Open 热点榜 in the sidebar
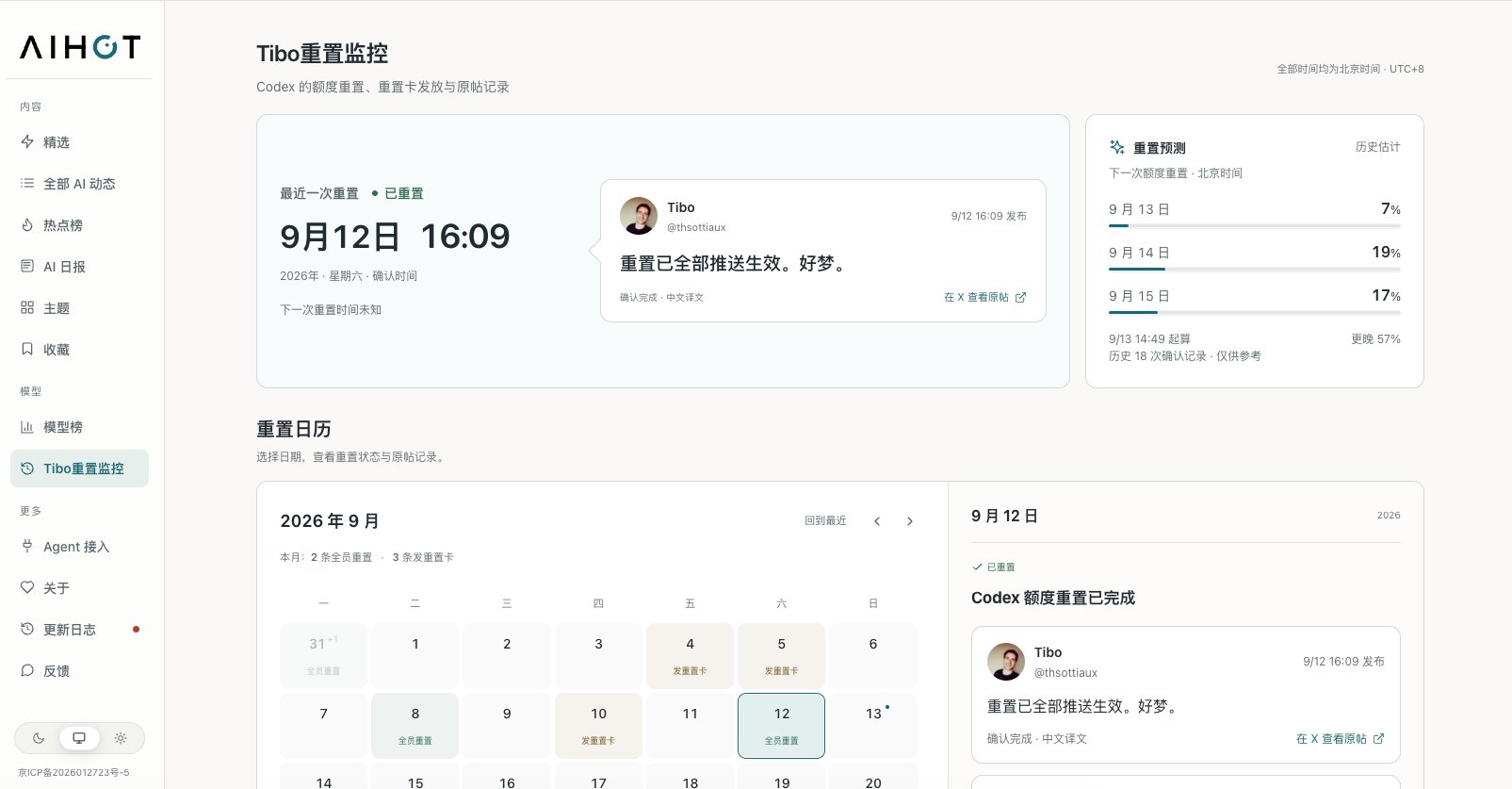 click(x=79, y=225)
